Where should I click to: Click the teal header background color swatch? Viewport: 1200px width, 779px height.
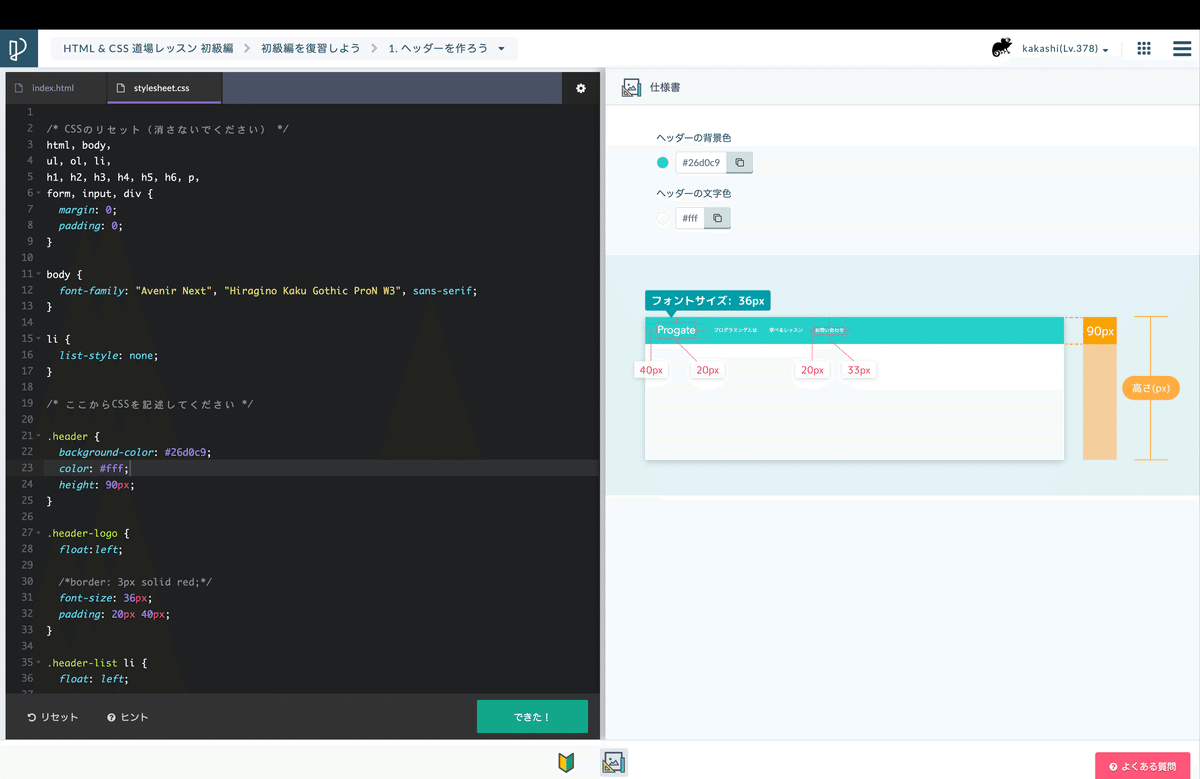[662, 162]
